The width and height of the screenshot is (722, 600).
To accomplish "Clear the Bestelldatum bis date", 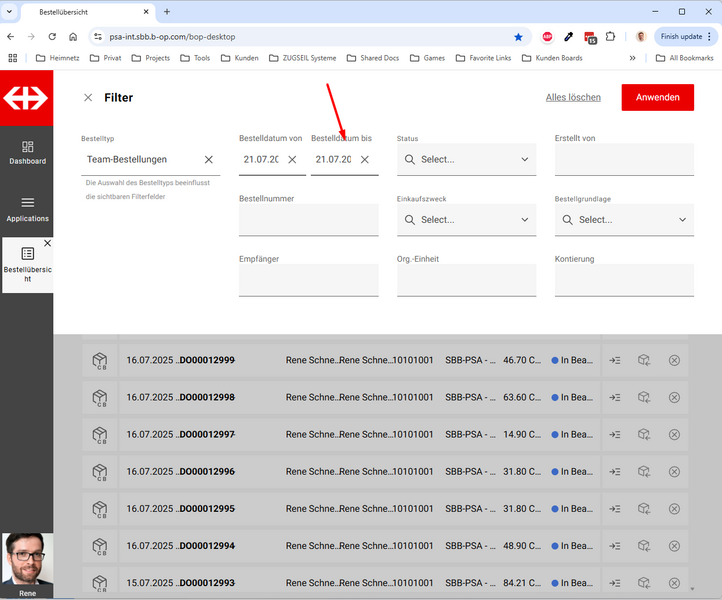I will coord(364,160).
